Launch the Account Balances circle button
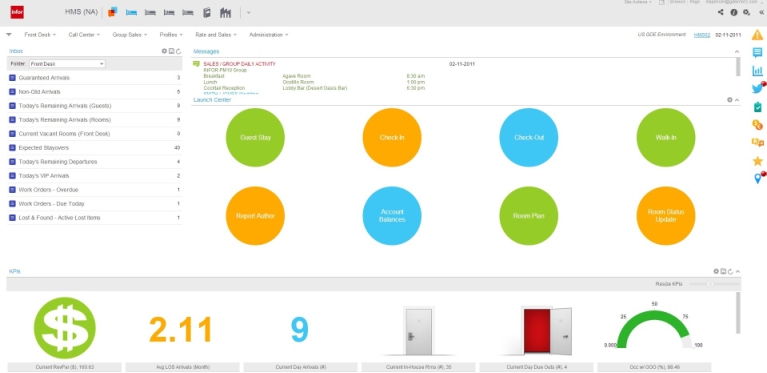This screenshot has height=373, width=767. click(392, 216)
